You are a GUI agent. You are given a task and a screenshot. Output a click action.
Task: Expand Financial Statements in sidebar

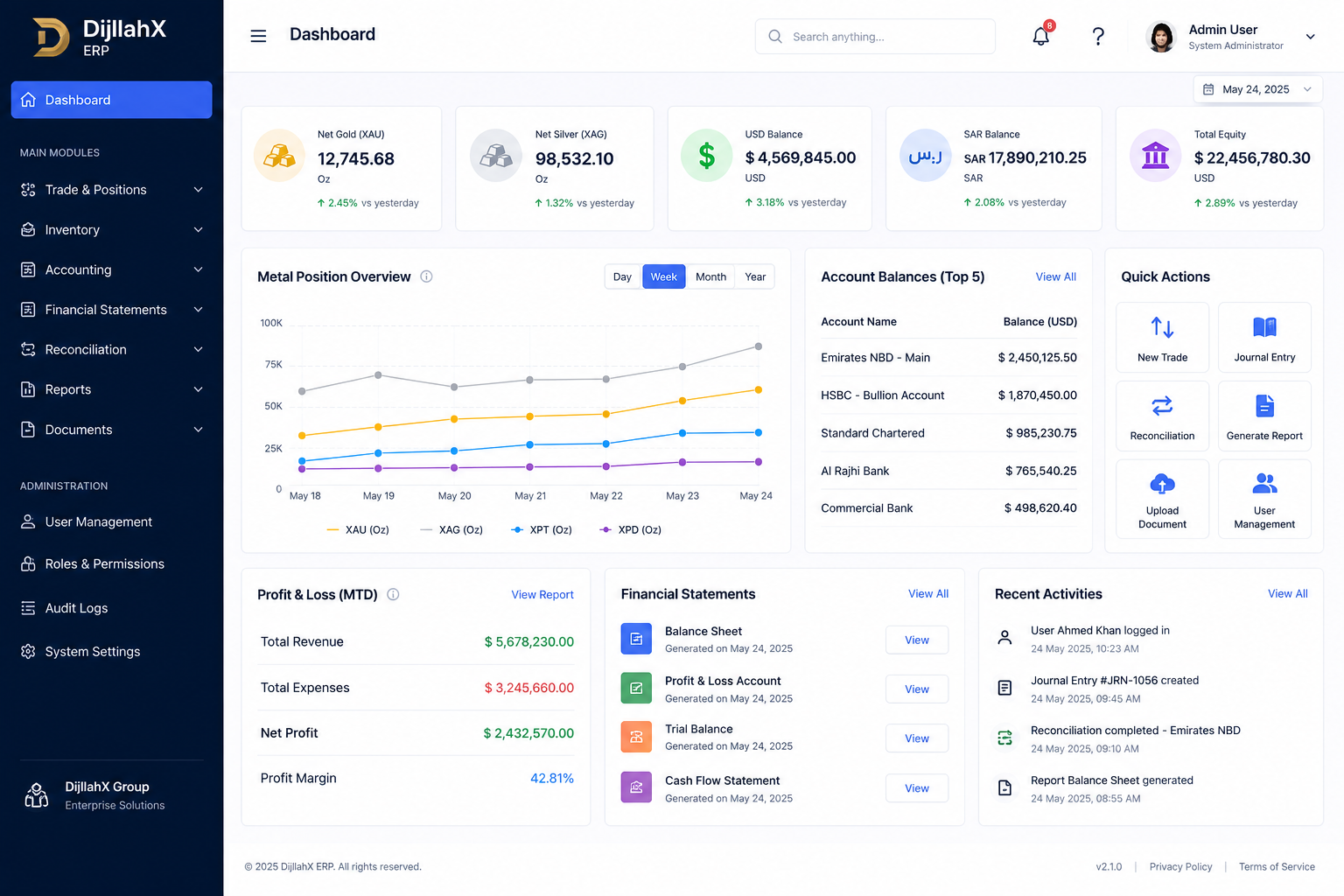(x=112, y=310)
